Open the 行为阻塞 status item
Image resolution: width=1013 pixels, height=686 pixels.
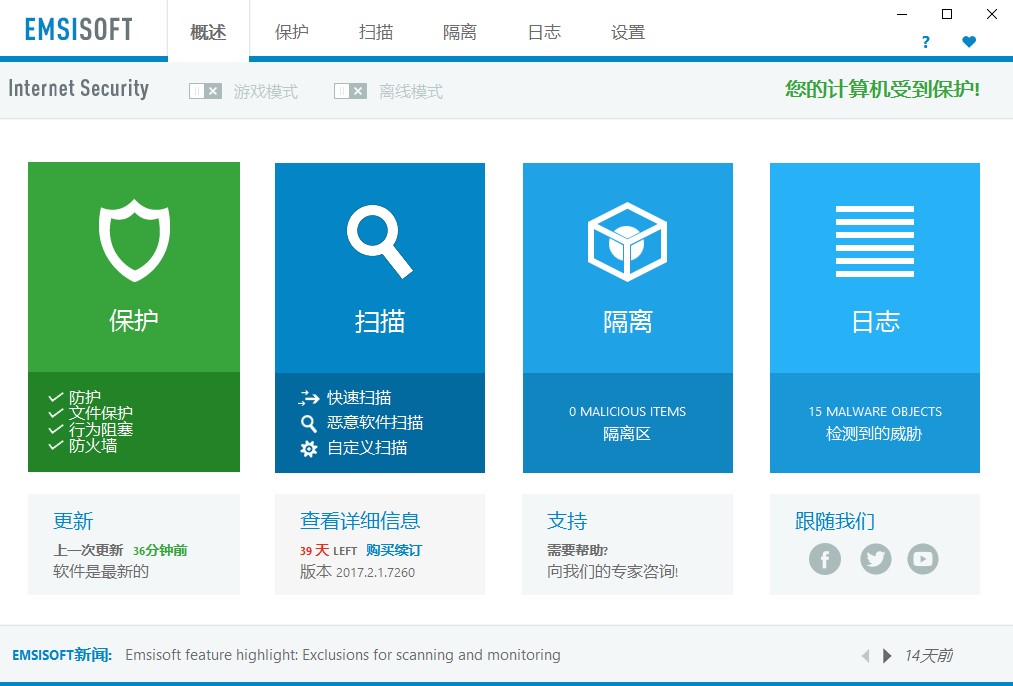click(90, 429)
